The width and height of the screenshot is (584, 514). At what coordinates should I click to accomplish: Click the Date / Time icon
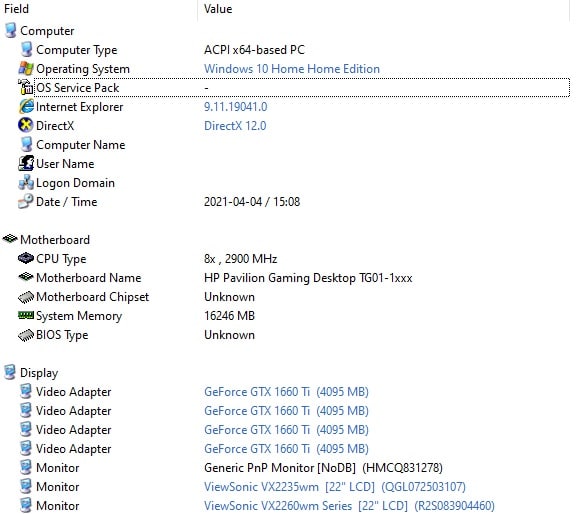click(x=26, y=202)
